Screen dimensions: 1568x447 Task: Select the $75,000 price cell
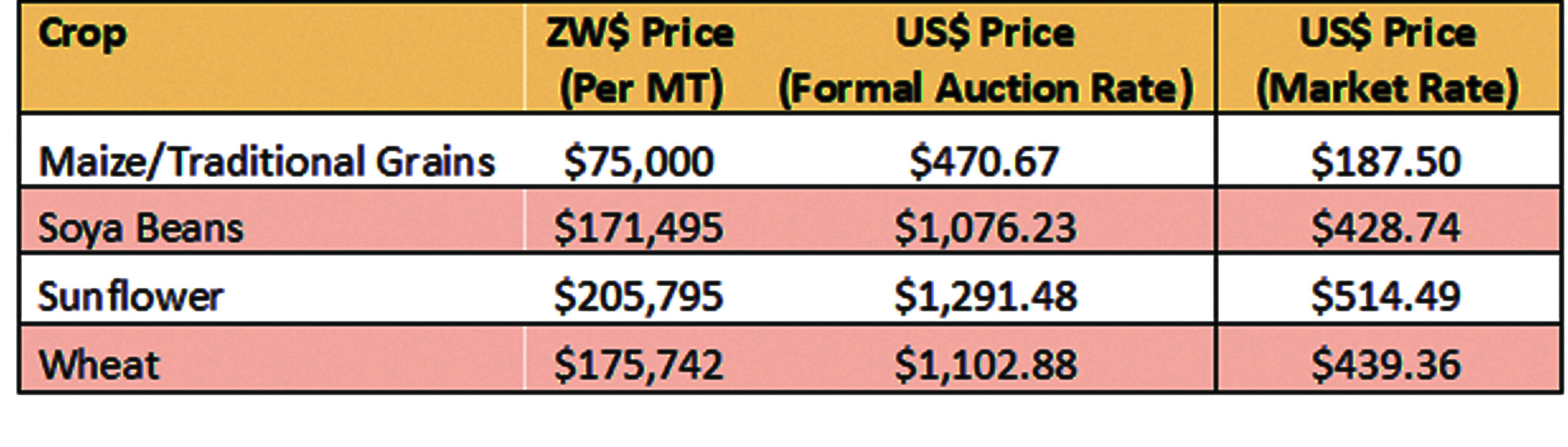(639, 162)
